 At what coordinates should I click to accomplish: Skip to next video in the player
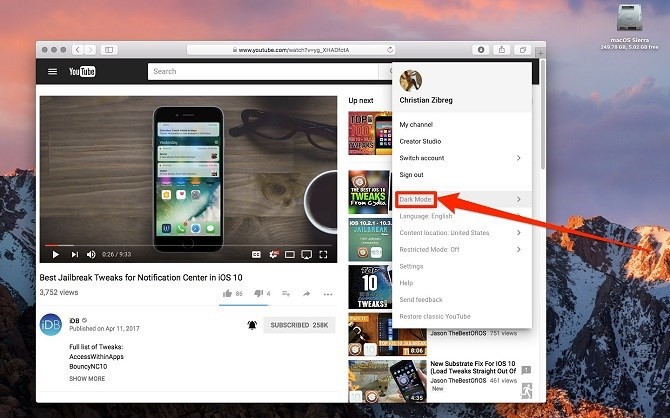coord(74,254)
